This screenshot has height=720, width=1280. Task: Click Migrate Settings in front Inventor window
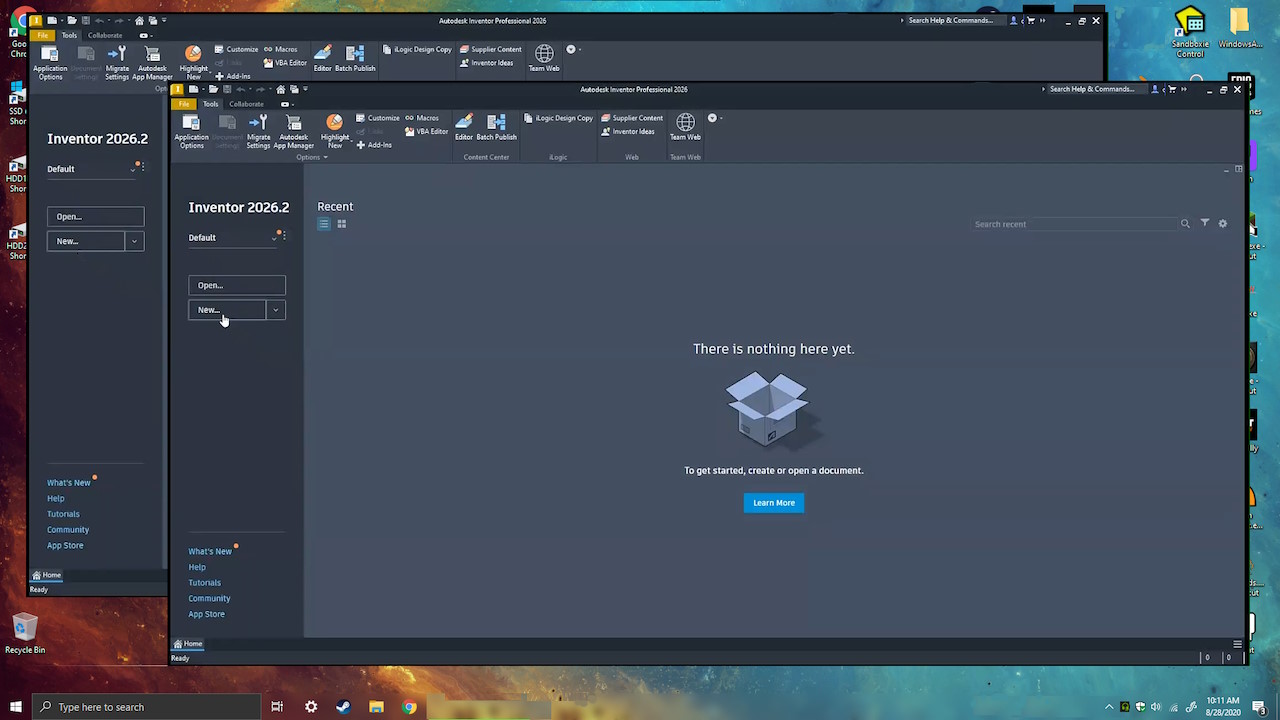coord(258,131)
